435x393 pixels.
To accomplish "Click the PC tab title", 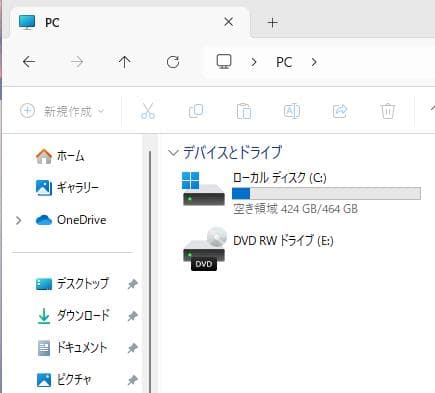I will click(52, 23).
